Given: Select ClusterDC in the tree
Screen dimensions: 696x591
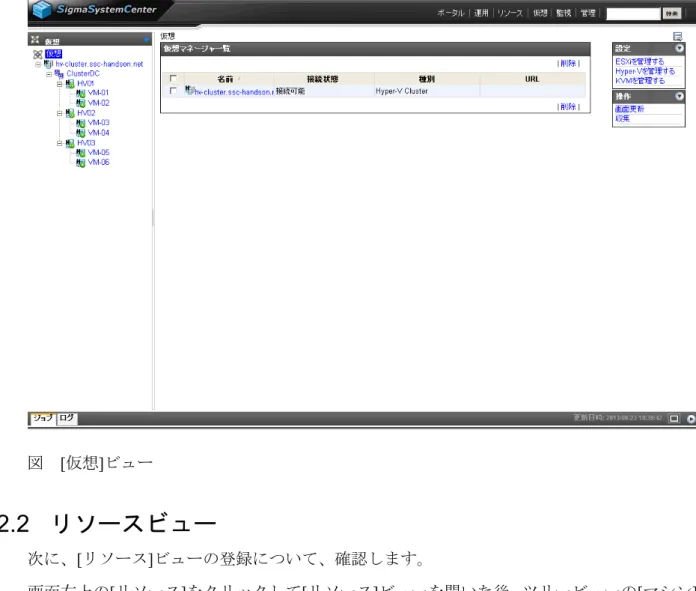Looking at the screenshot, I should tap(83, 74).
